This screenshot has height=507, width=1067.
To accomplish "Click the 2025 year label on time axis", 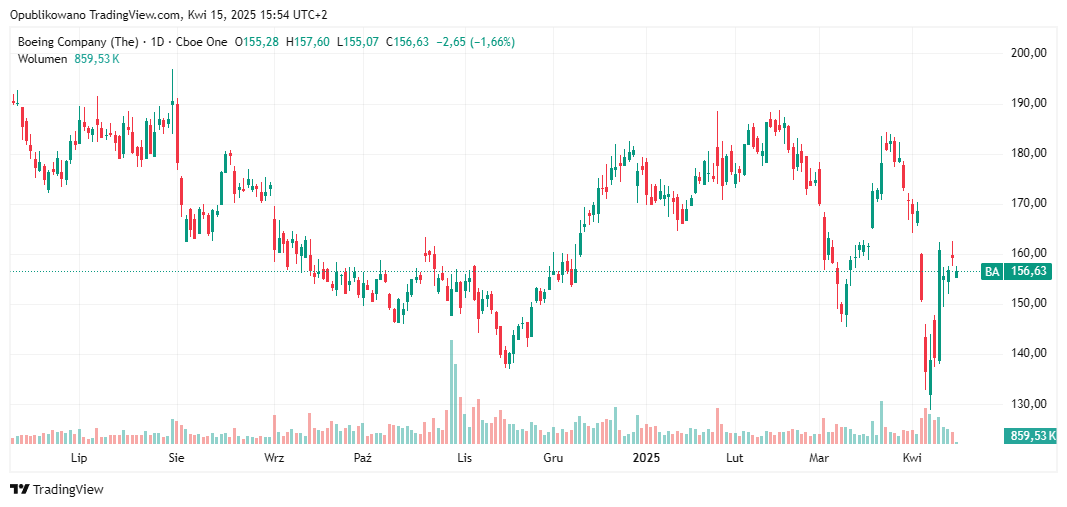I will [x=646, y=458].
